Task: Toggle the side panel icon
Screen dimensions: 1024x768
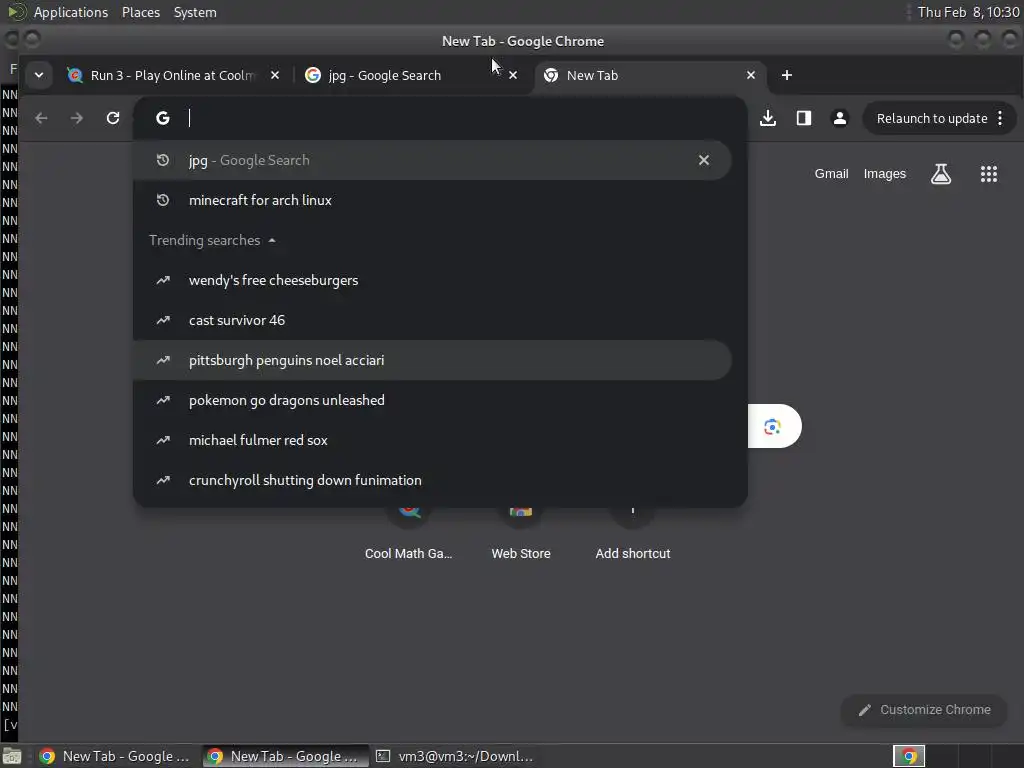Action: [804, 118]
